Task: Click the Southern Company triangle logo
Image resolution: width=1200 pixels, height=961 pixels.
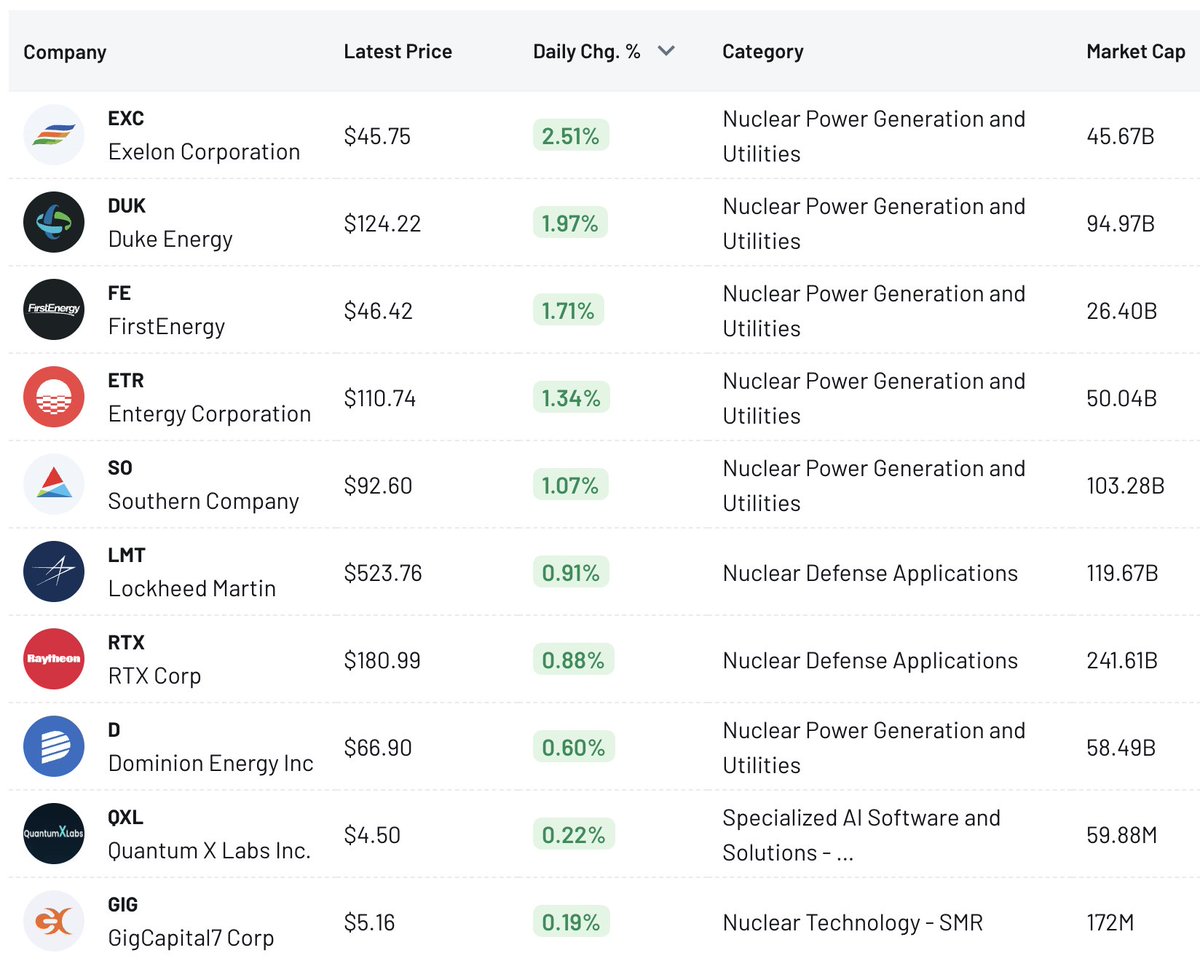Action: pyautogui.click(x=54, y=484)
